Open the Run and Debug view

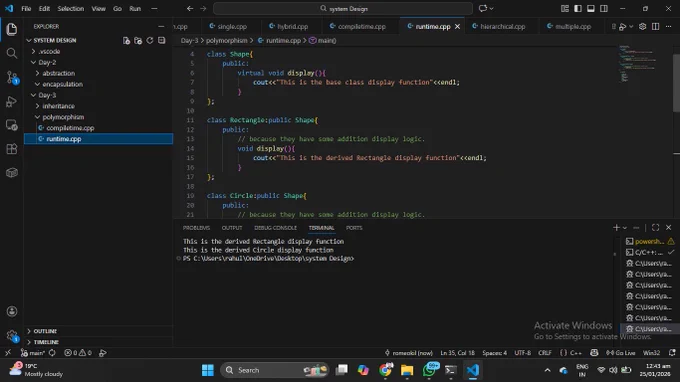(x=12, y=101)
